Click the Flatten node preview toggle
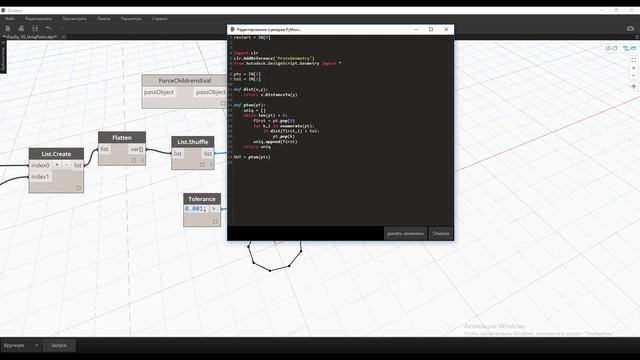This screenshot has height=360, width=640. pos(134,160)
